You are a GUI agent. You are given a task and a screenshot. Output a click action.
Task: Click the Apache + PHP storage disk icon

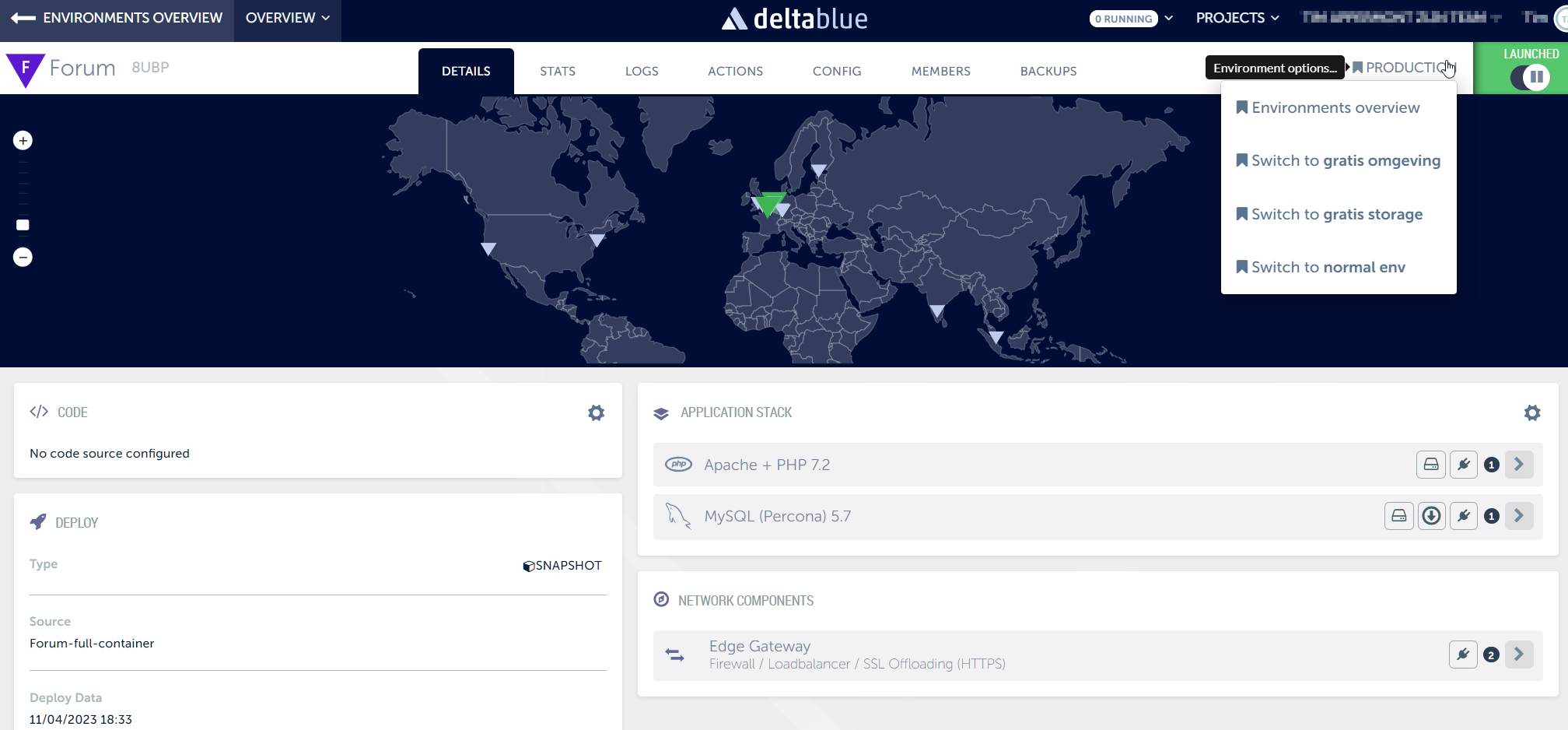1430,465
